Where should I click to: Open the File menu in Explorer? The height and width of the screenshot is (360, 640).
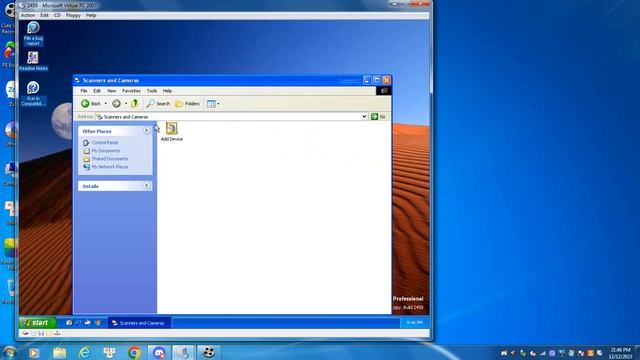[x=84, y=91]
